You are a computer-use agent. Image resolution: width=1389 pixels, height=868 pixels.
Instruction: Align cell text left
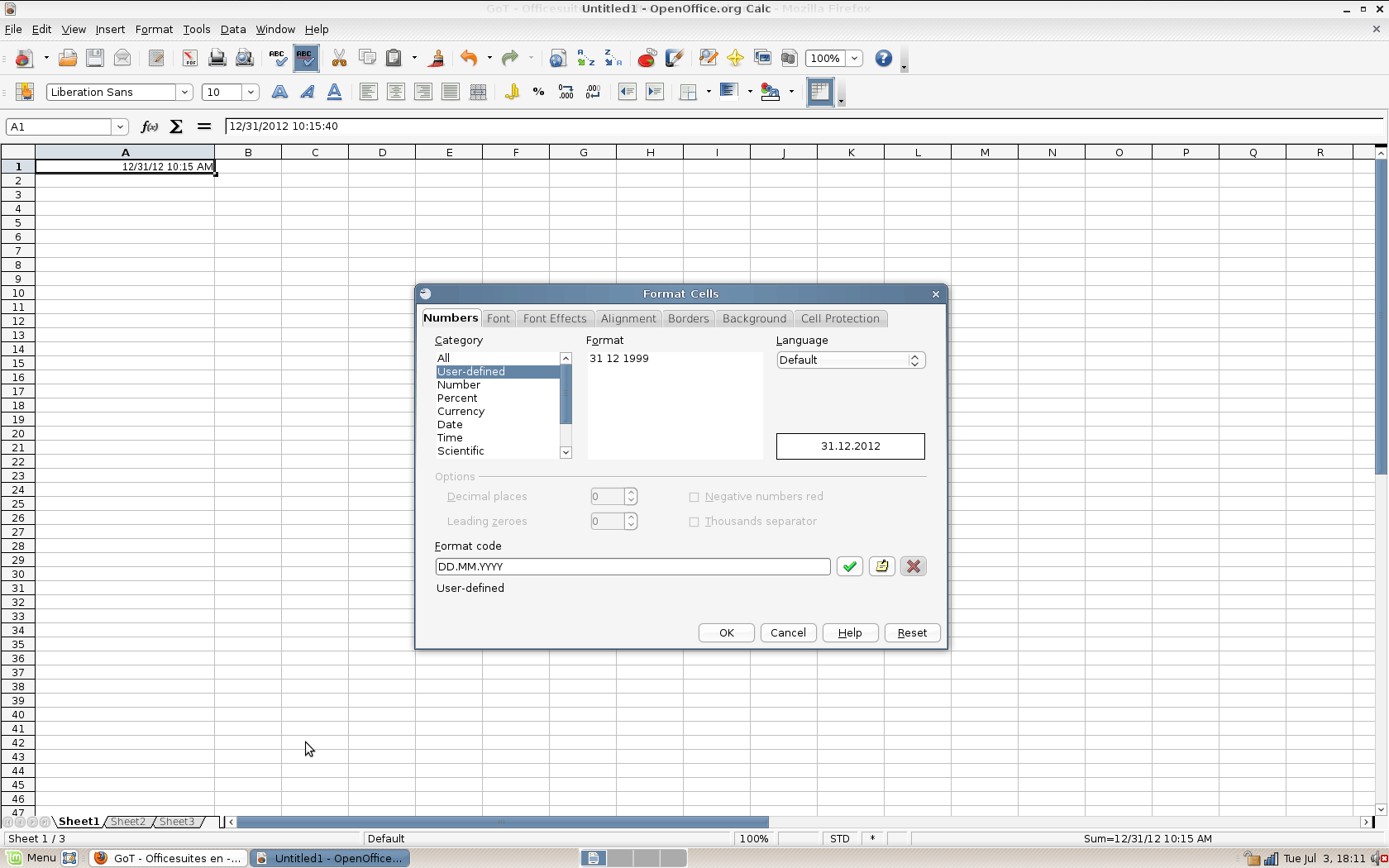pyautogui.click(x=369, y=92)
